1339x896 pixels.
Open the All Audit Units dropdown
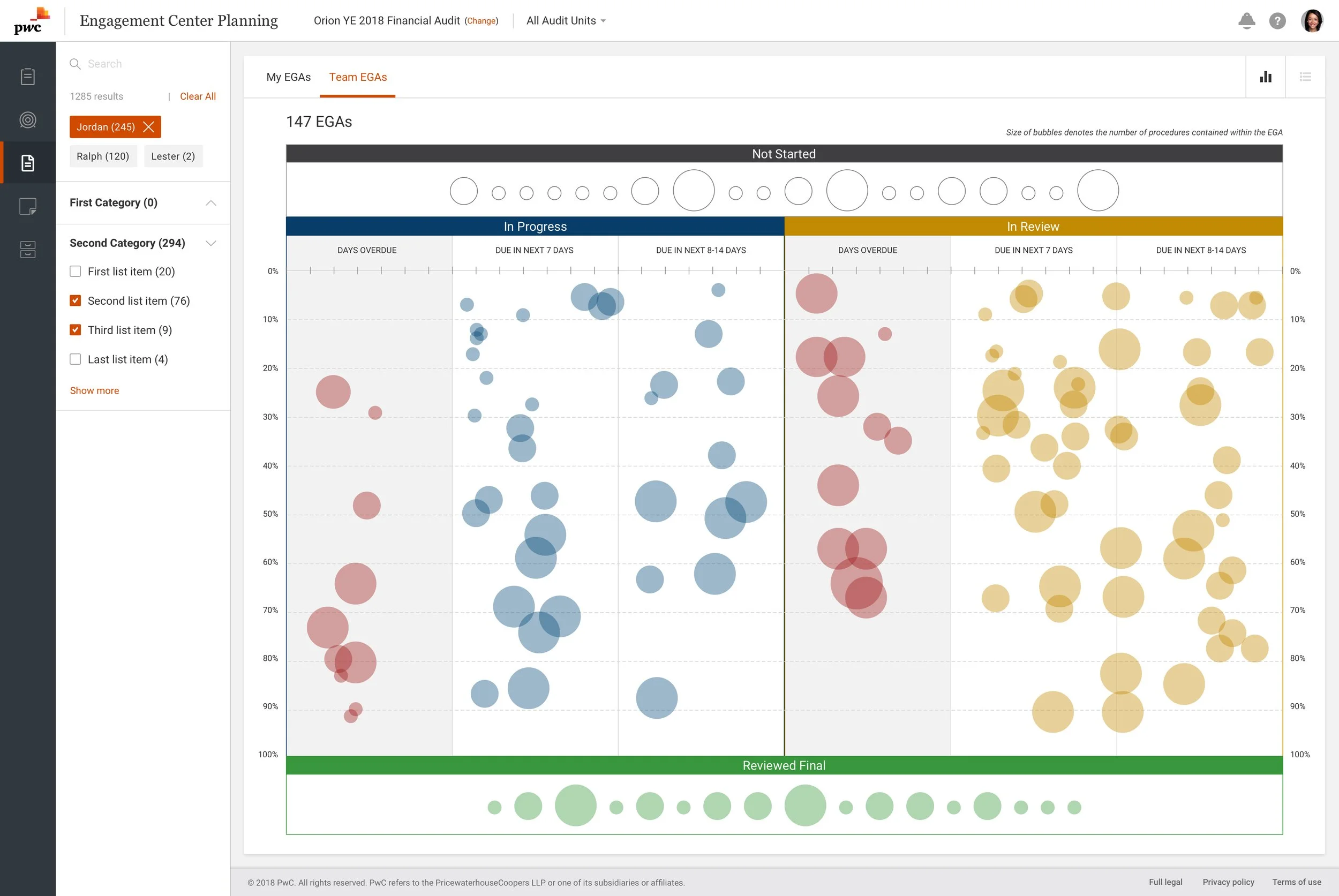click(566, 20)
